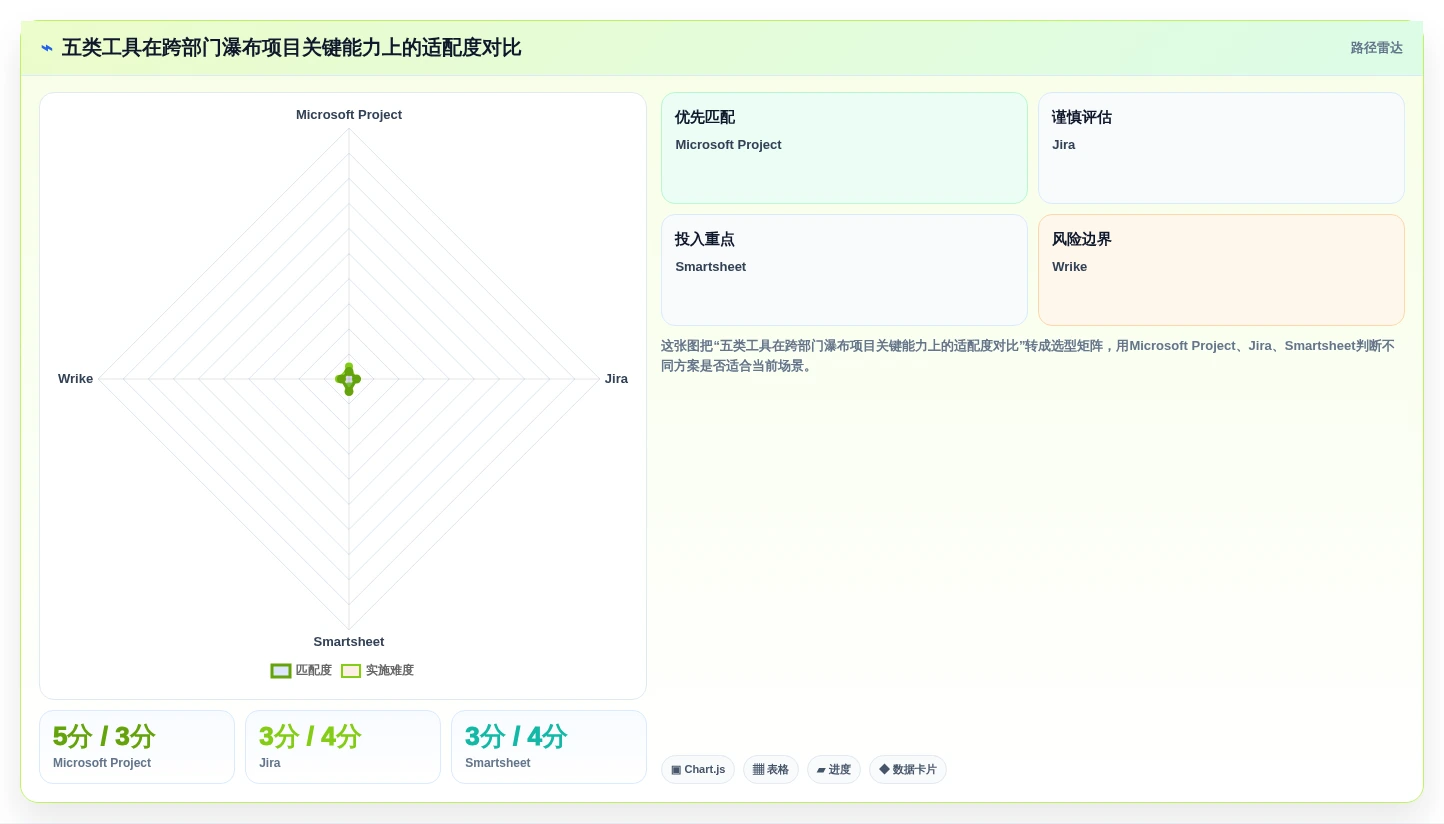Click the 匹配度 legend color box
The image size is (1444, 824).
pyautogui.click(x=281, y=671)
